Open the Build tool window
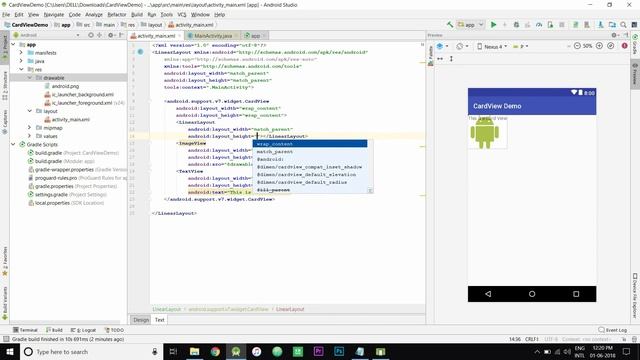Viewport: 640px width, 360px height. tap(54, 330)
